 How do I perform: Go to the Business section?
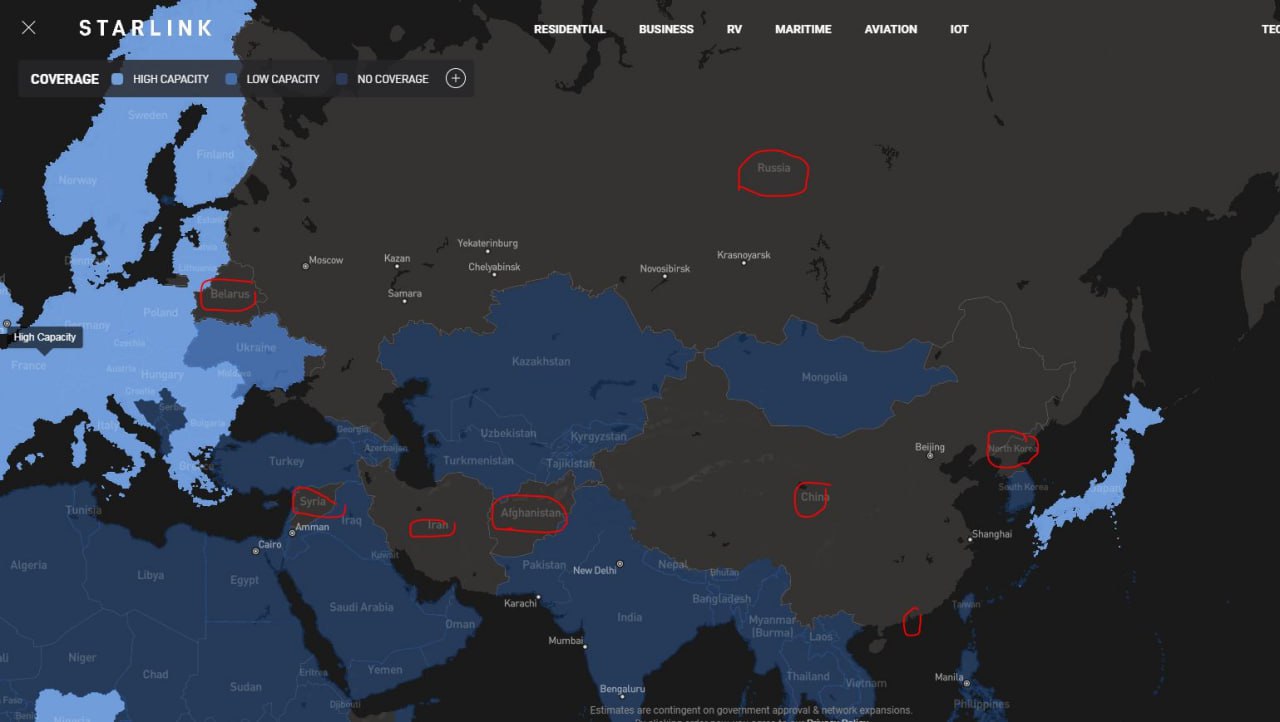tap(666, 29)
